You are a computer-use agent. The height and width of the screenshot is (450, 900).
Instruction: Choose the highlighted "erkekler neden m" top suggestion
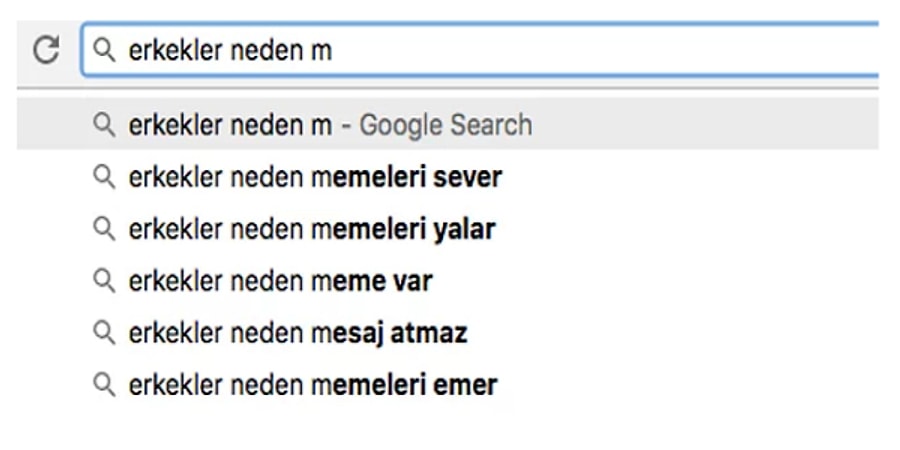(x=230, y=125)
